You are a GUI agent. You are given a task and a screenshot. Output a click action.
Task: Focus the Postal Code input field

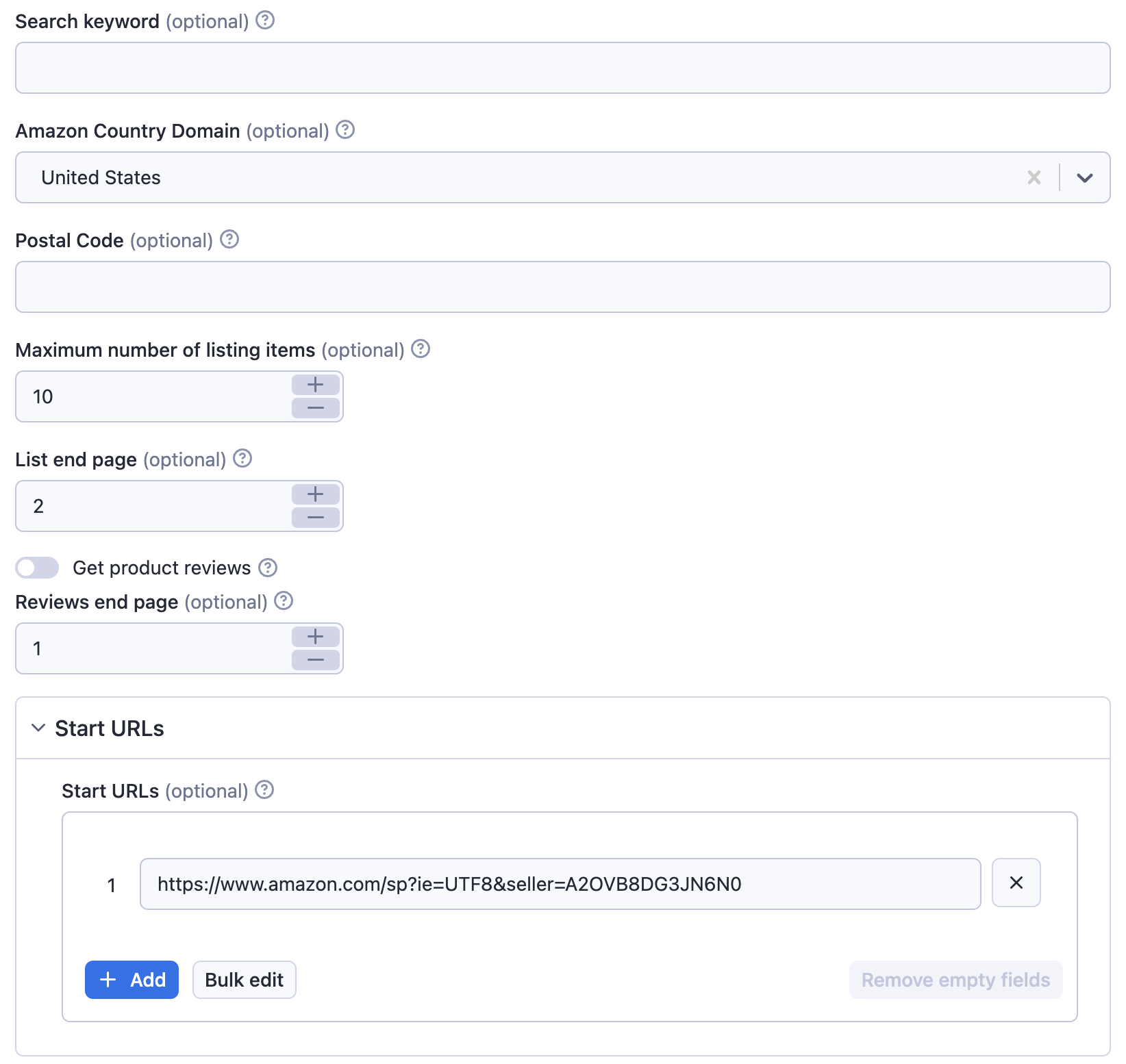point(562,287)
